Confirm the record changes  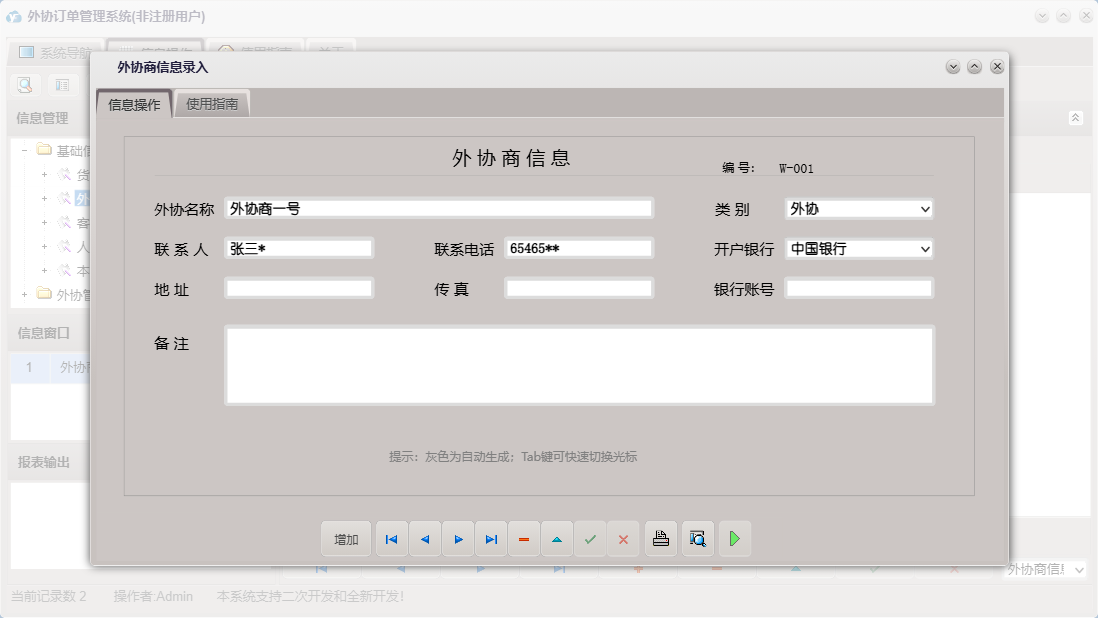coord(590,539)
